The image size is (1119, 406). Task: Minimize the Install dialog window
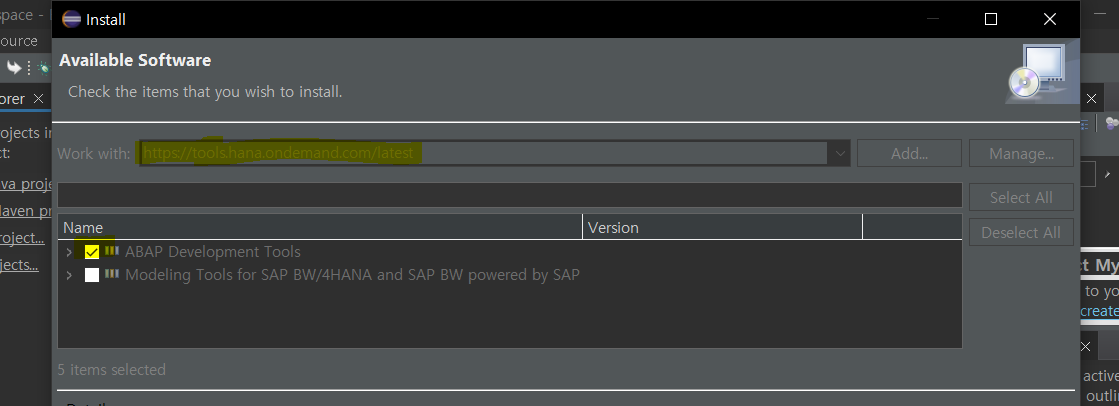click(x=932, y=19)
